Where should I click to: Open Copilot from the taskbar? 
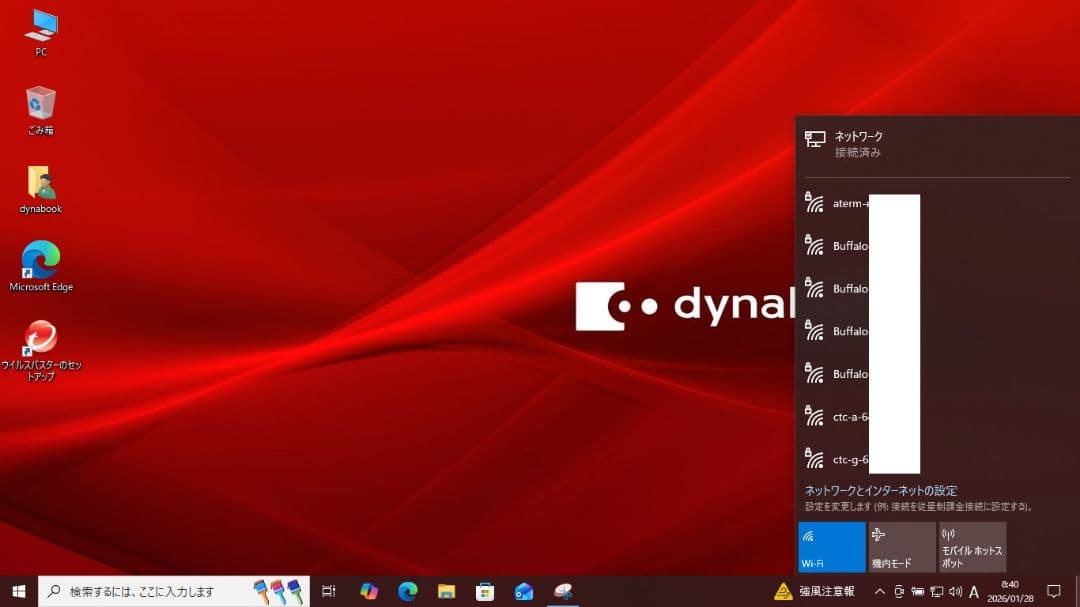[x=369, y=591]
